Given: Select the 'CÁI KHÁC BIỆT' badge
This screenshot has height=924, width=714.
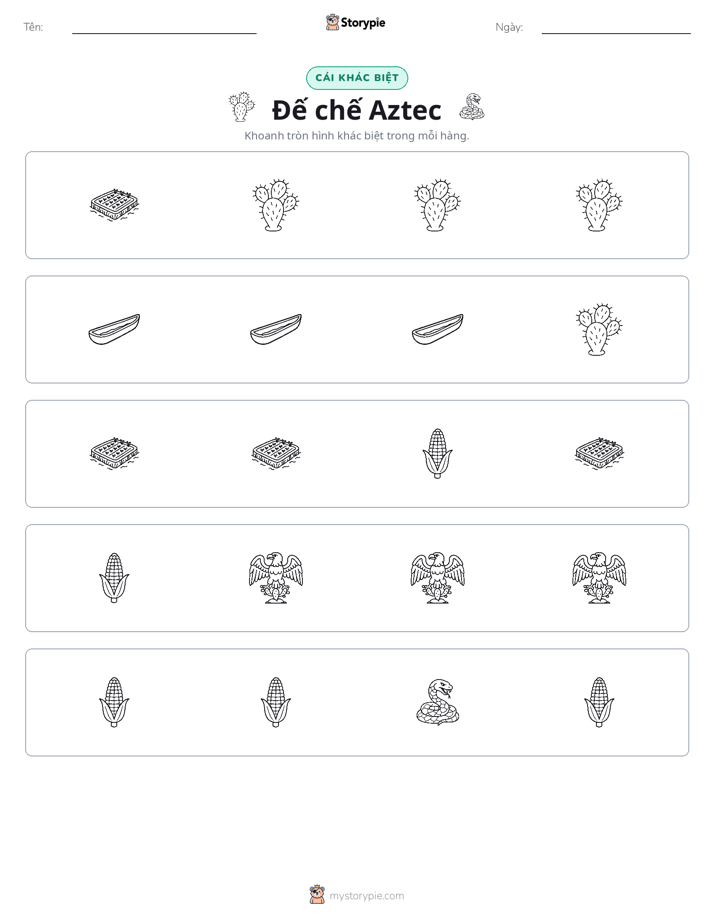Looking at the screenshot, I should click(x=357, y=78).
